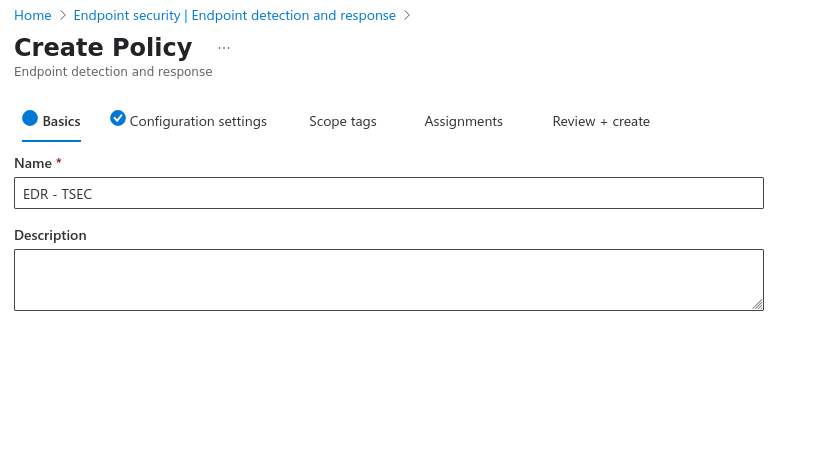Go to the Scope tags tab
The height and width of the screenshot is (471, 834).
click(x=342, y=121)
